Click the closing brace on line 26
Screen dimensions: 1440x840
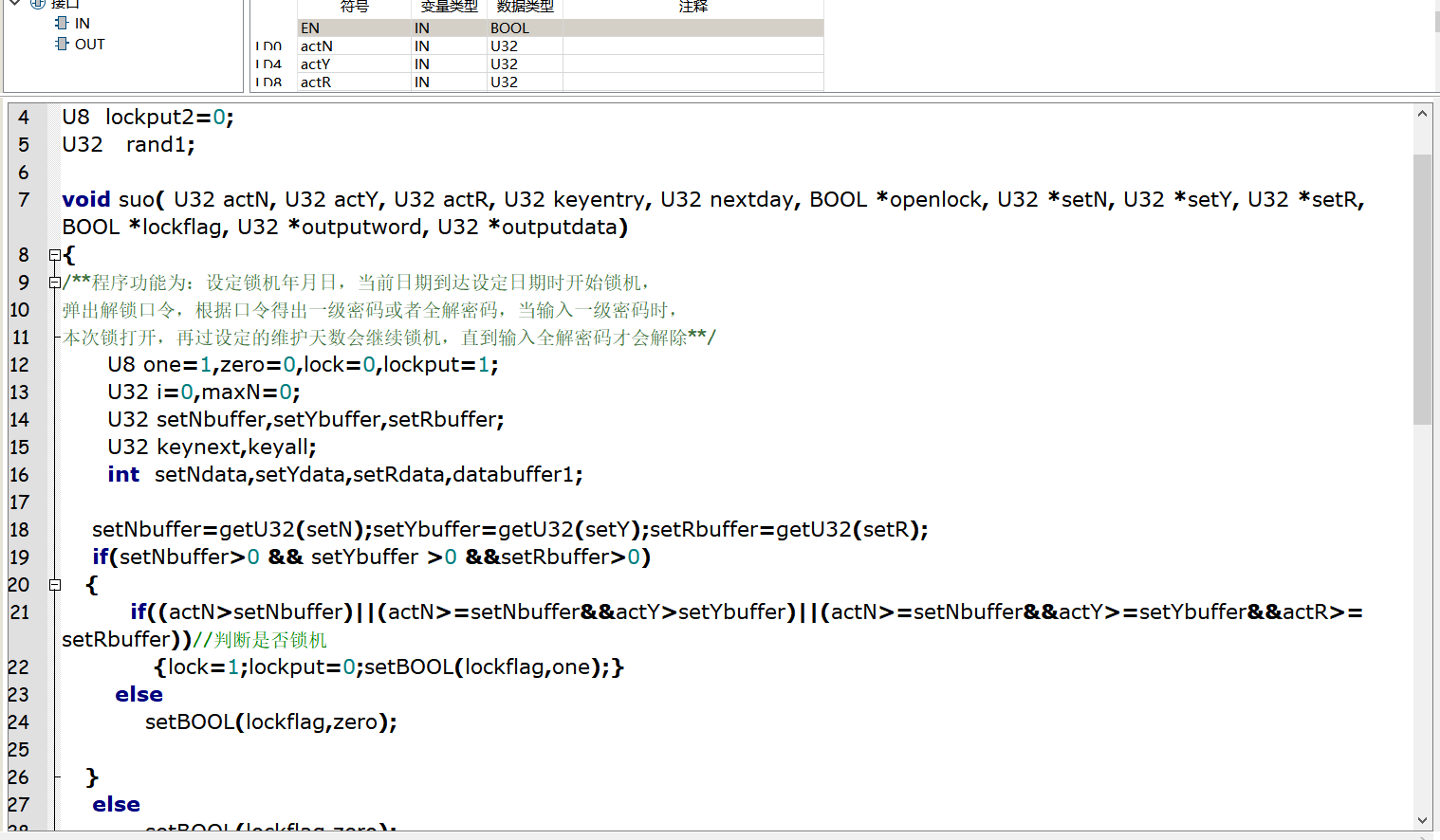(92, 777)
